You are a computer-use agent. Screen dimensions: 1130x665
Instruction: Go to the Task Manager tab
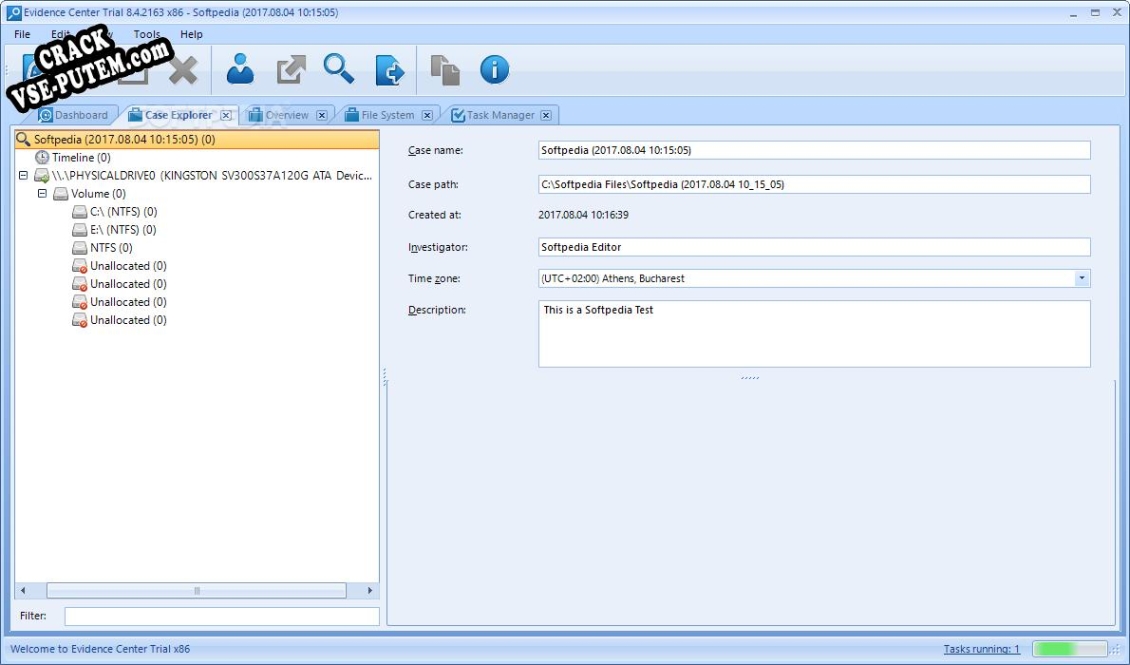pos(499,115)
